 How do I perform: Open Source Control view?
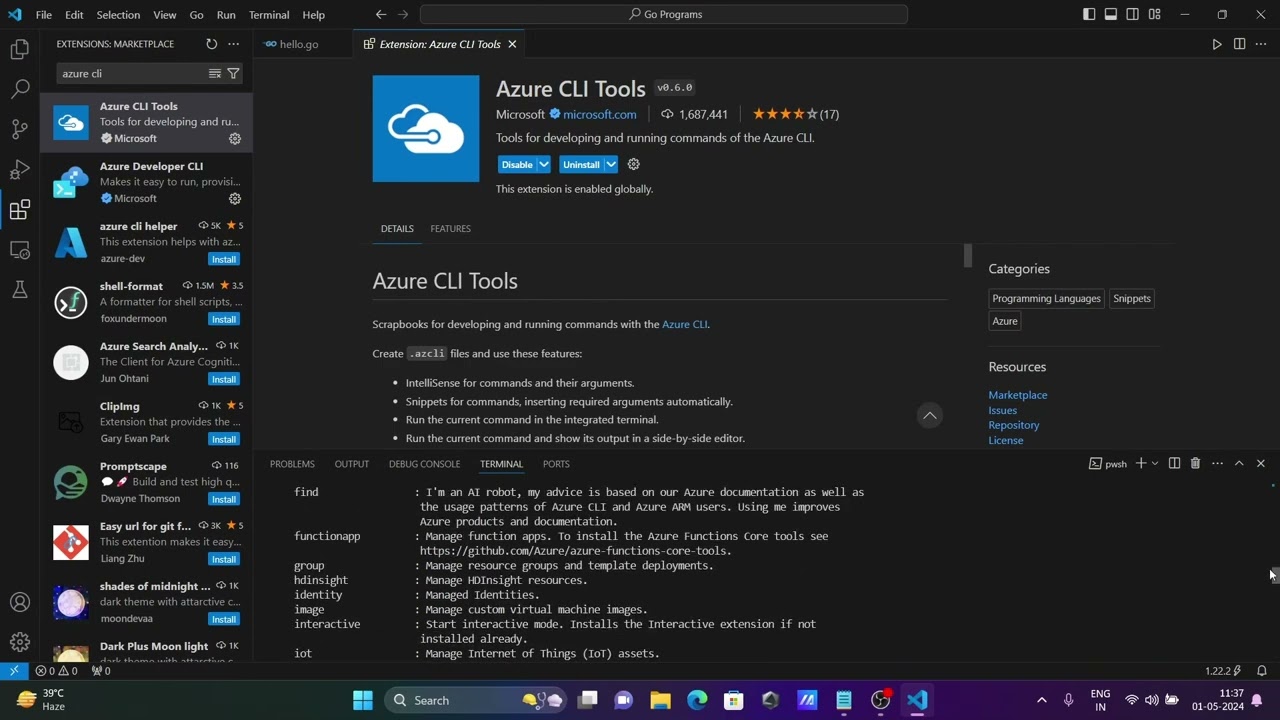click(20, 129)
